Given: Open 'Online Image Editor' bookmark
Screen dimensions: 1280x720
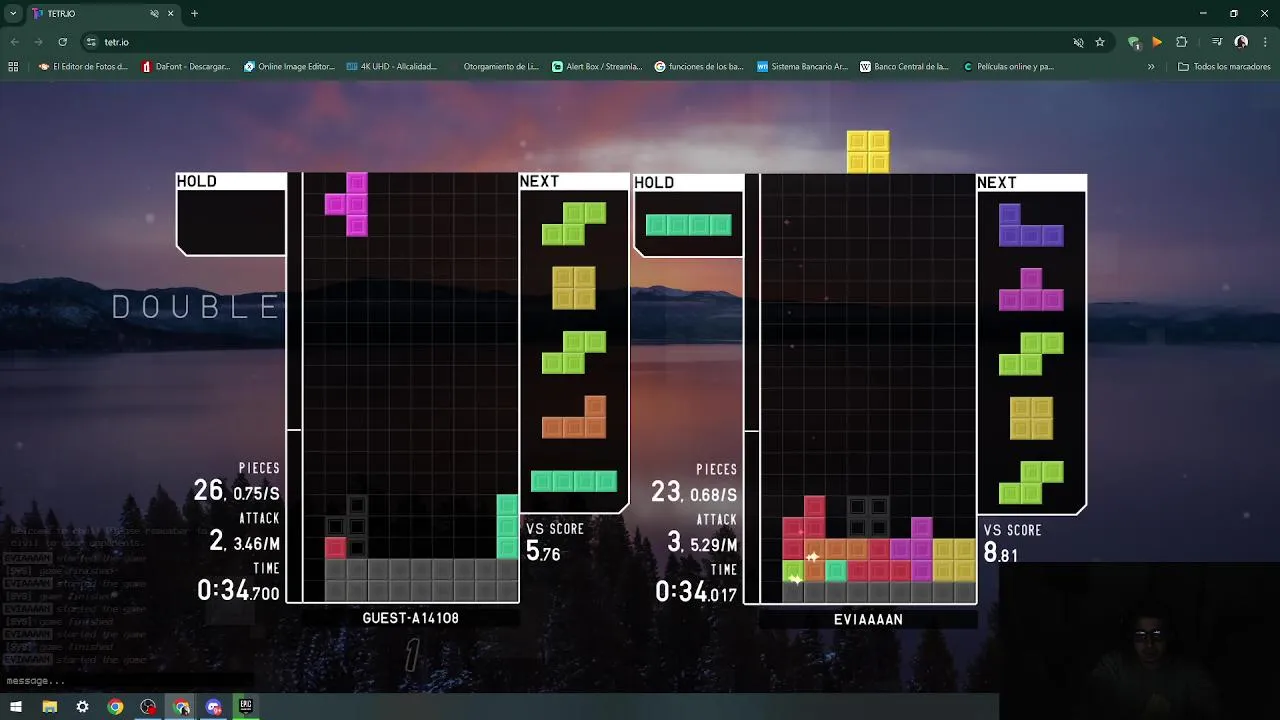Looking at the screenshot, I should coord(289,67).
